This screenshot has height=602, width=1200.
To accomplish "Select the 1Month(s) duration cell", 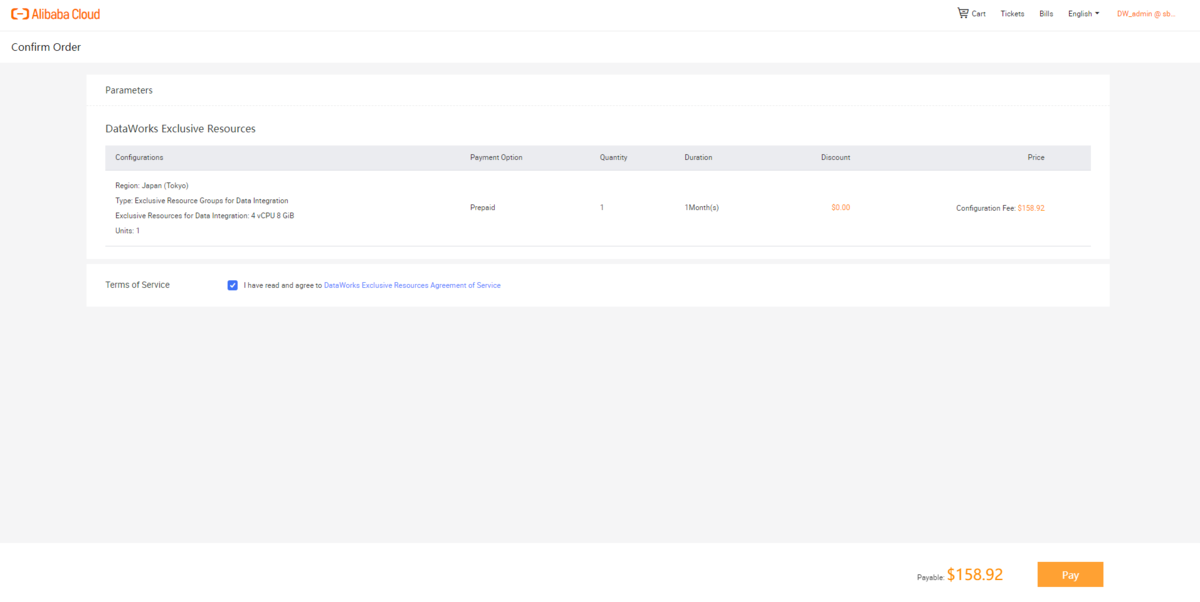I will tap(702, 208).
